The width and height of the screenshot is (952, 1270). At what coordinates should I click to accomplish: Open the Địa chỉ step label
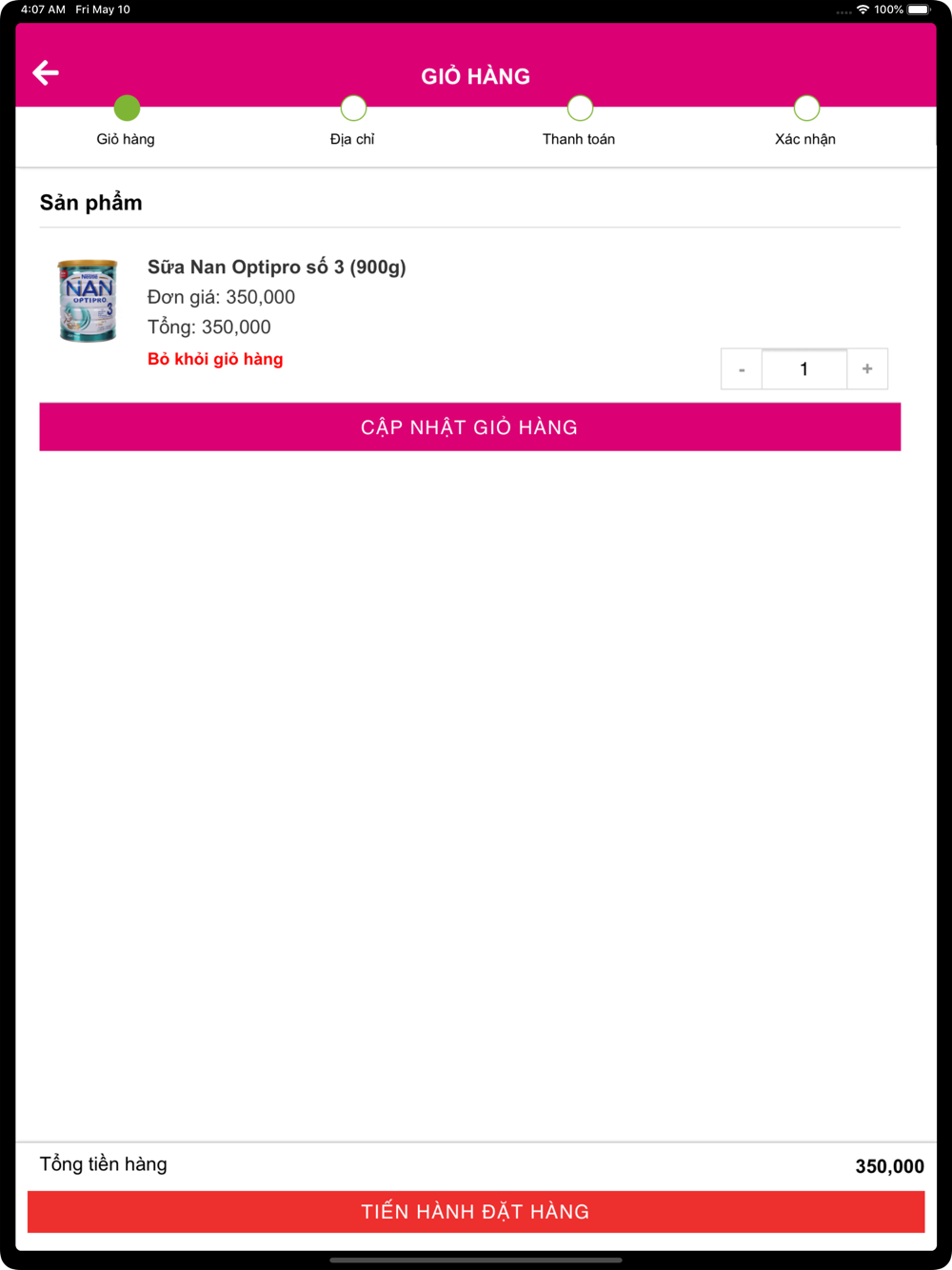point(352,139)
